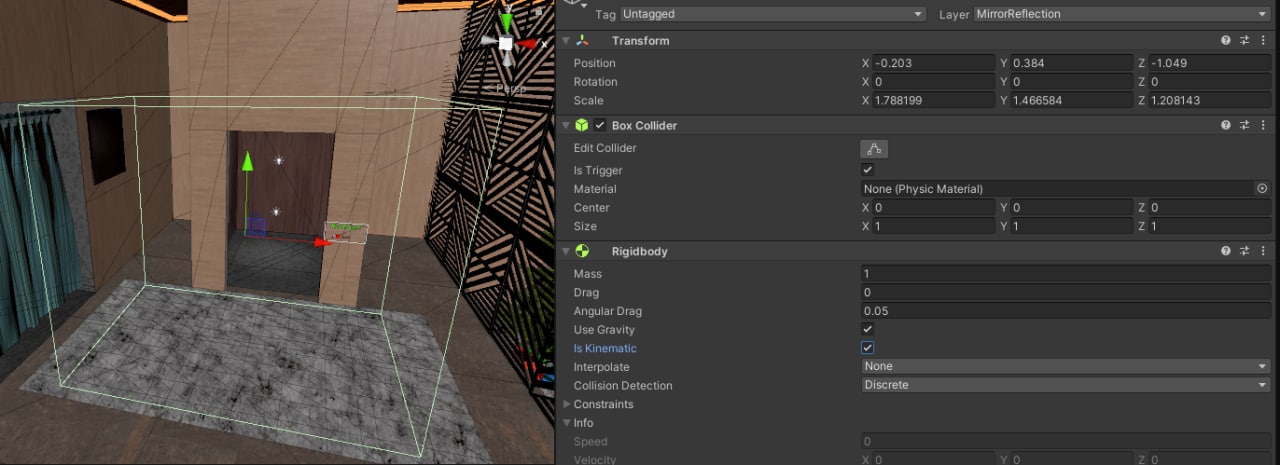This screenshot has height=465, width=1280.
Task: Click the scene orientation gizmo's green Y axis
Action: pyautogui.click(x=507, y=20)
